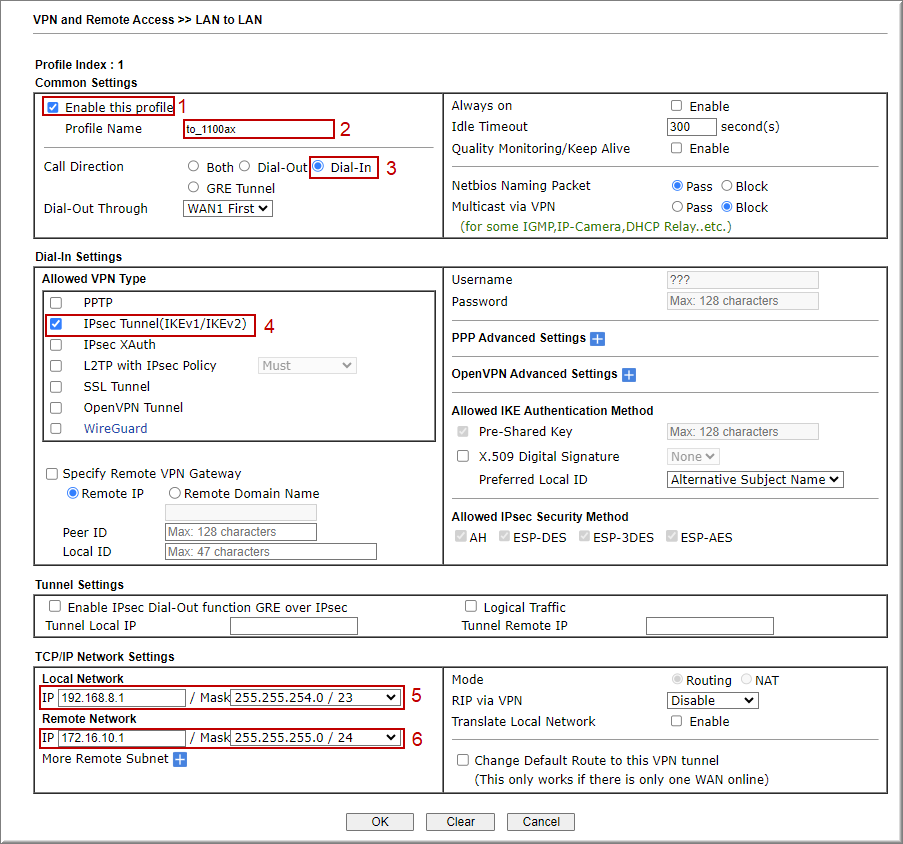The width and height of the screenshot is (903, 844).
Task: Click the ESP-DES security method checkbox
Action: point(504,537)
